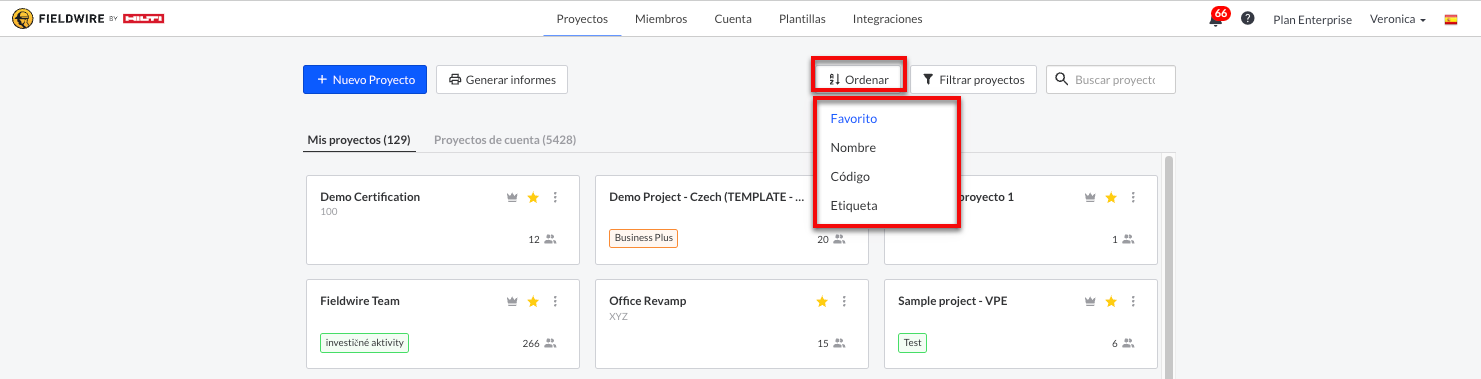The image size is (1481, 379).
Task: Open the Fieldwire logo home link
Action: pyautogui.click(x=88, y=18)
